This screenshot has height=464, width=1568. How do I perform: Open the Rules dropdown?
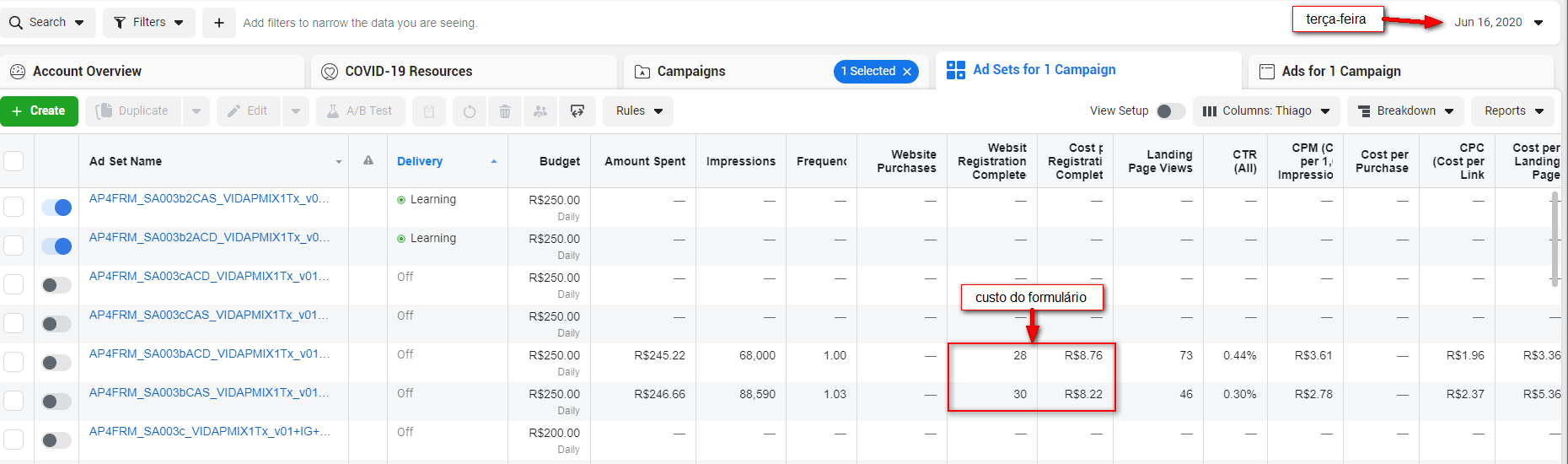tap(638, 111)
